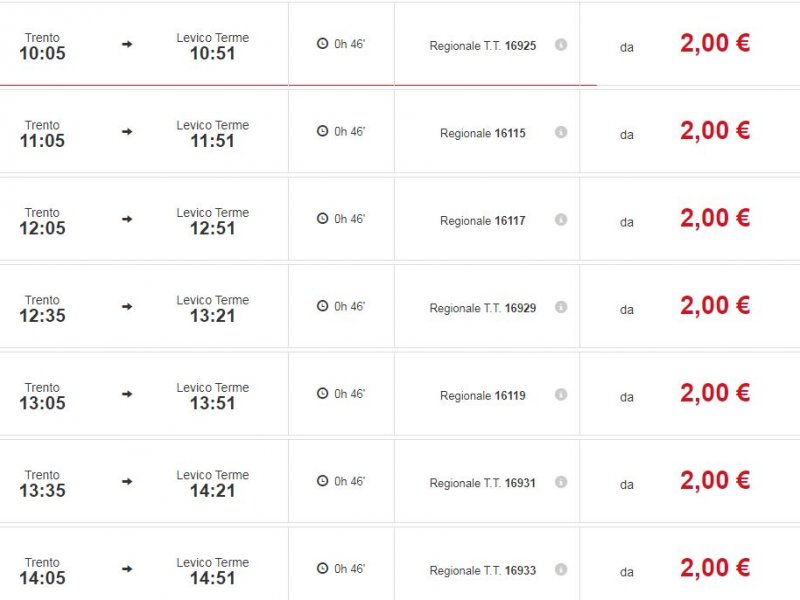
Task: Open info icon for Regionale T.T. 16933
Action: point(561,569)
